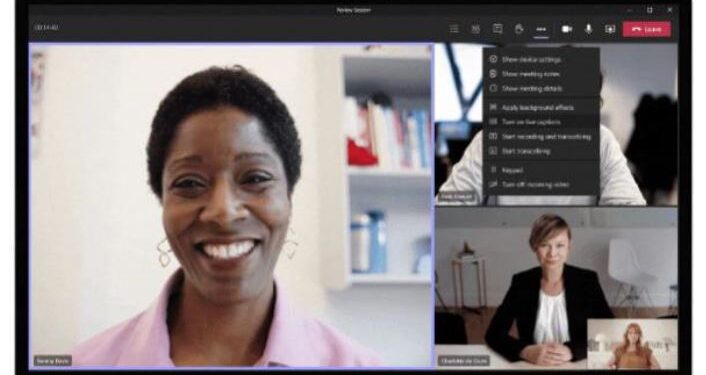Open the meeting chat panel icon
This screenshot has width=706, height=375.
pos(498,29)
